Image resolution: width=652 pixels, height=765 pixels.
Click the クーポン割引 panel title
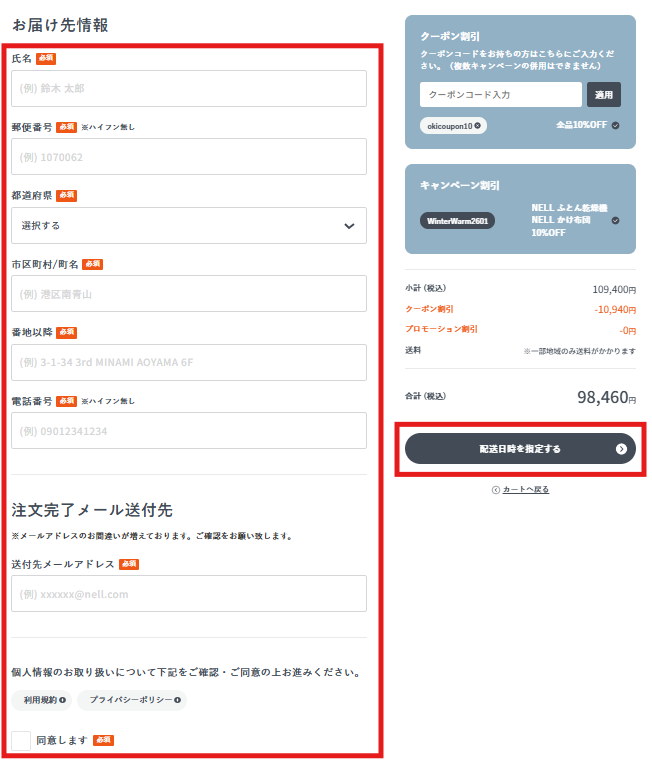point(450,37)
